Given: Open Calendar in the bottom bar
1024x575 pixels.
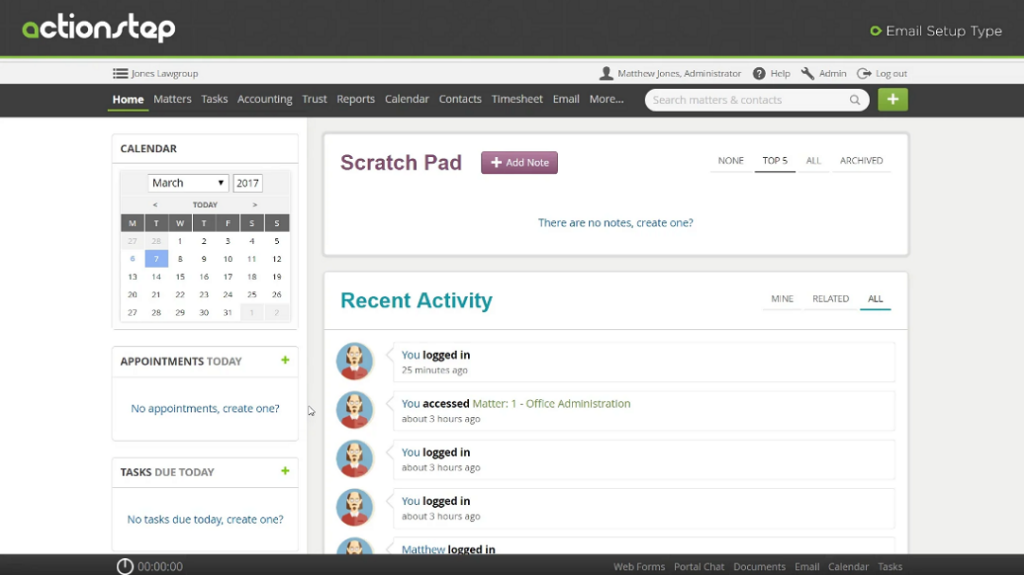Looking at the screenshot, I should tap(848, 567).
